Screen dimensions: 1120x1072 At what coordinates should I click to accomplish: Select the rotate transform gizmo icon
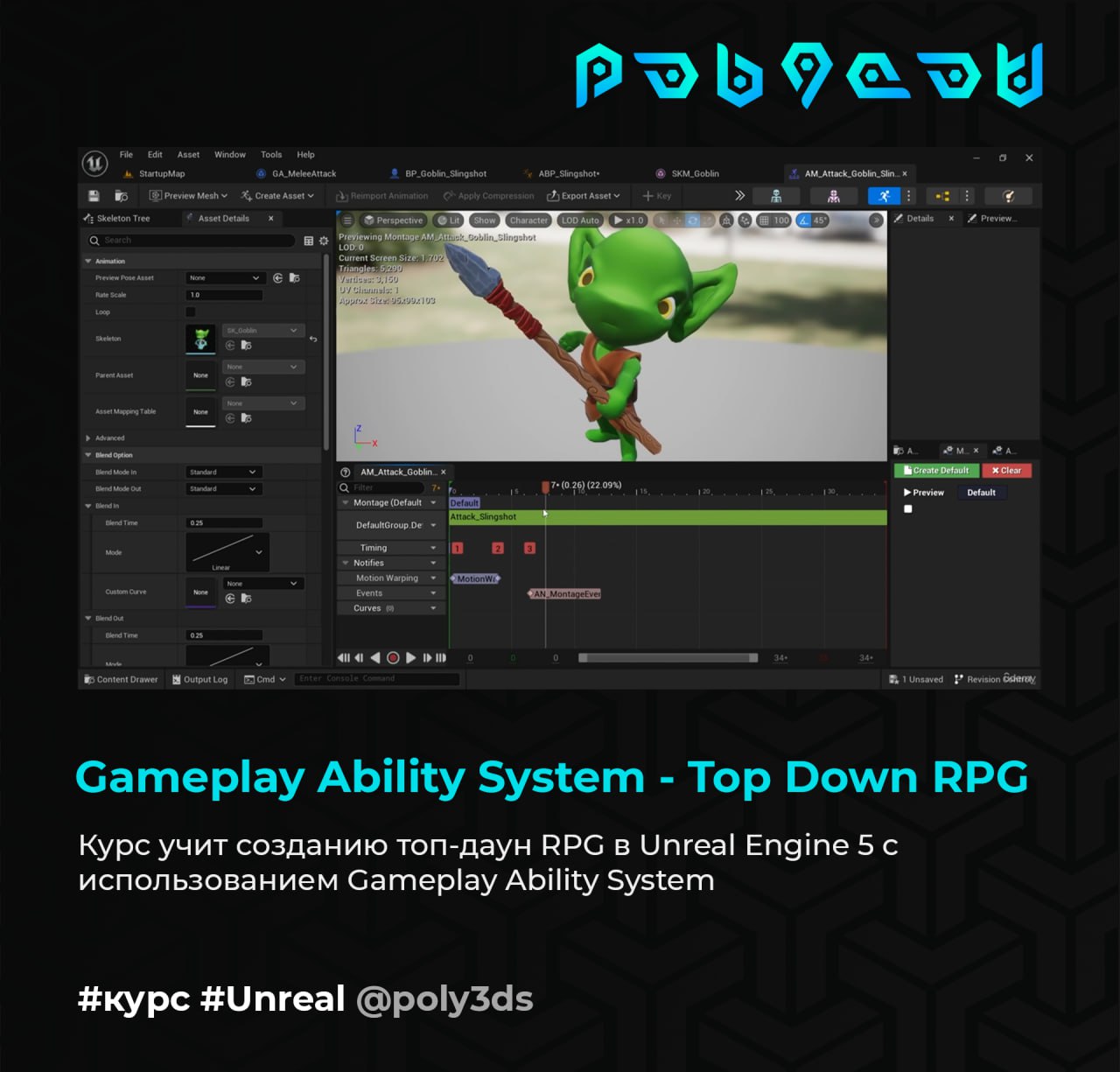tap(693, 221)
